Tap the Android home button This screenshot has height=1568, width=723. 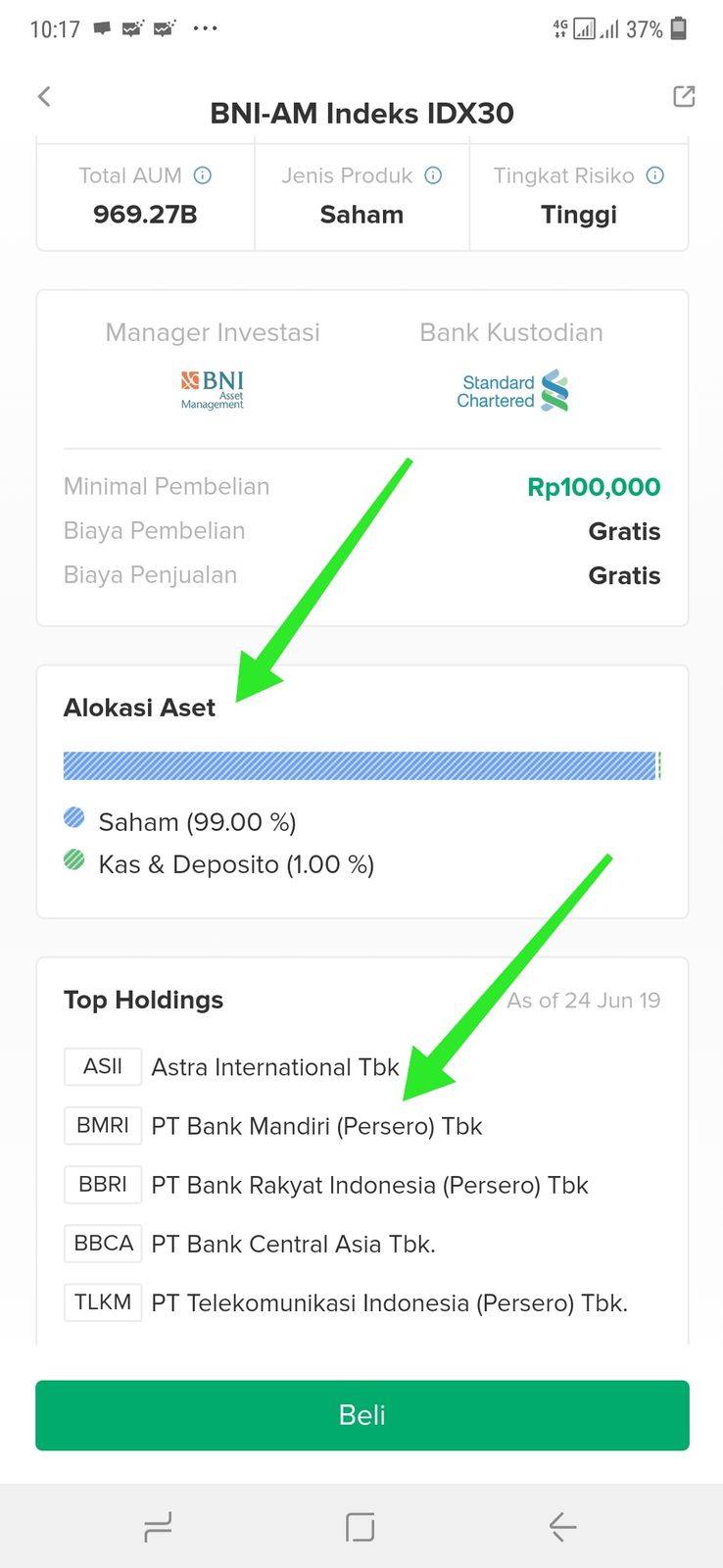pos(361,1526)
